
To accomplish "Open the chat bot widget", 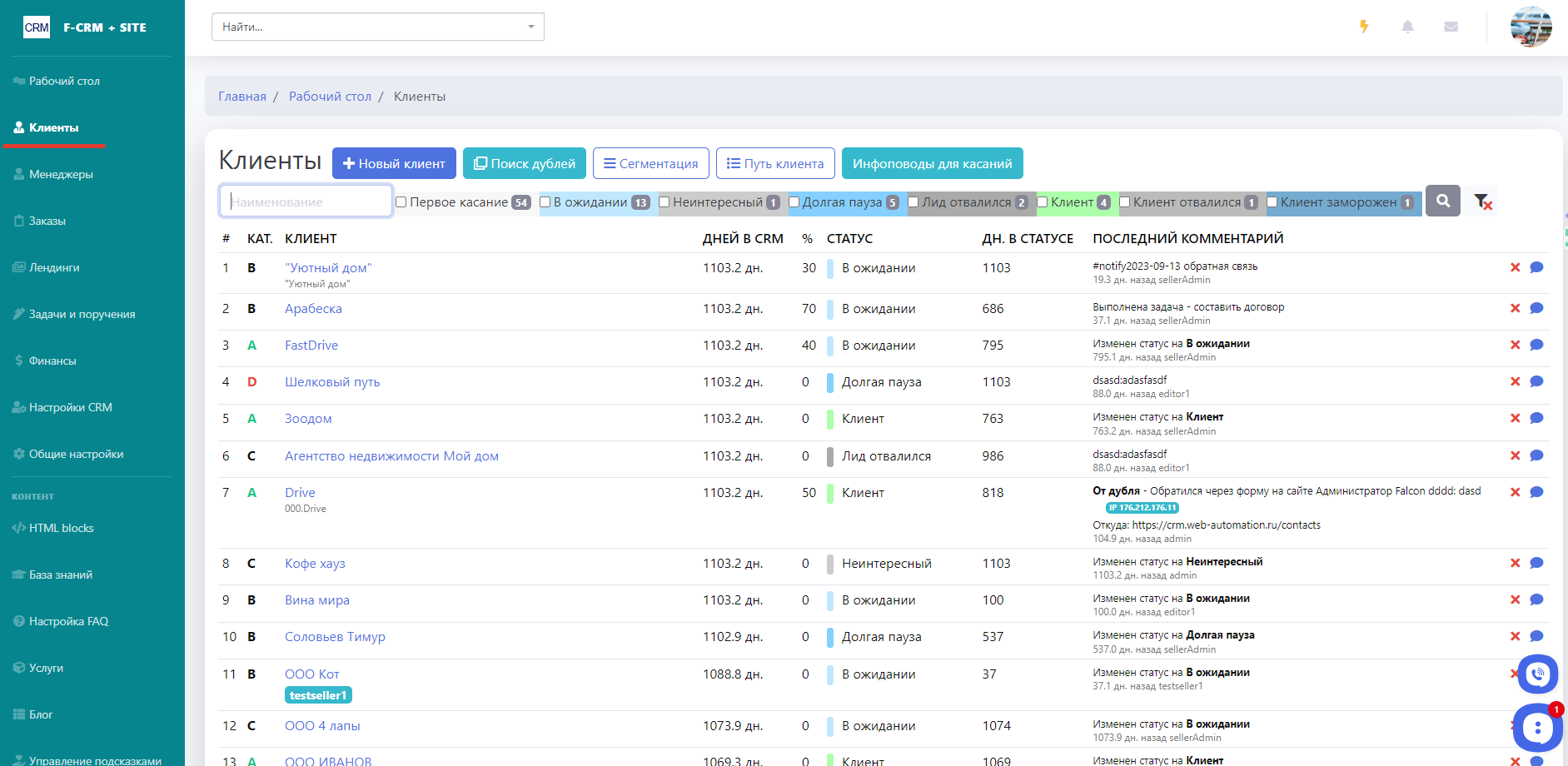I will [x=1537, y=729].
